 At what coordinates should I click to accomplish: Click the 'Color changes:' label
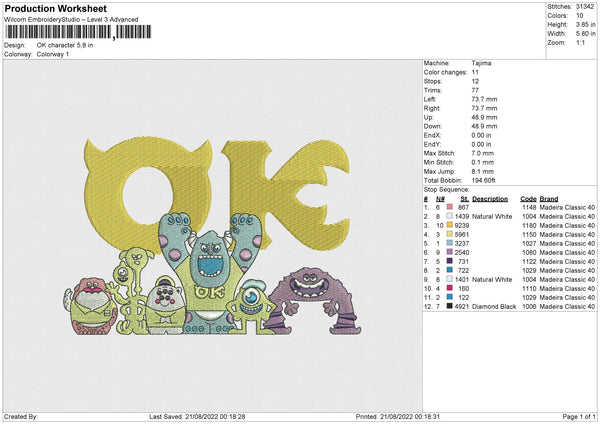click(x=445, y=72)
